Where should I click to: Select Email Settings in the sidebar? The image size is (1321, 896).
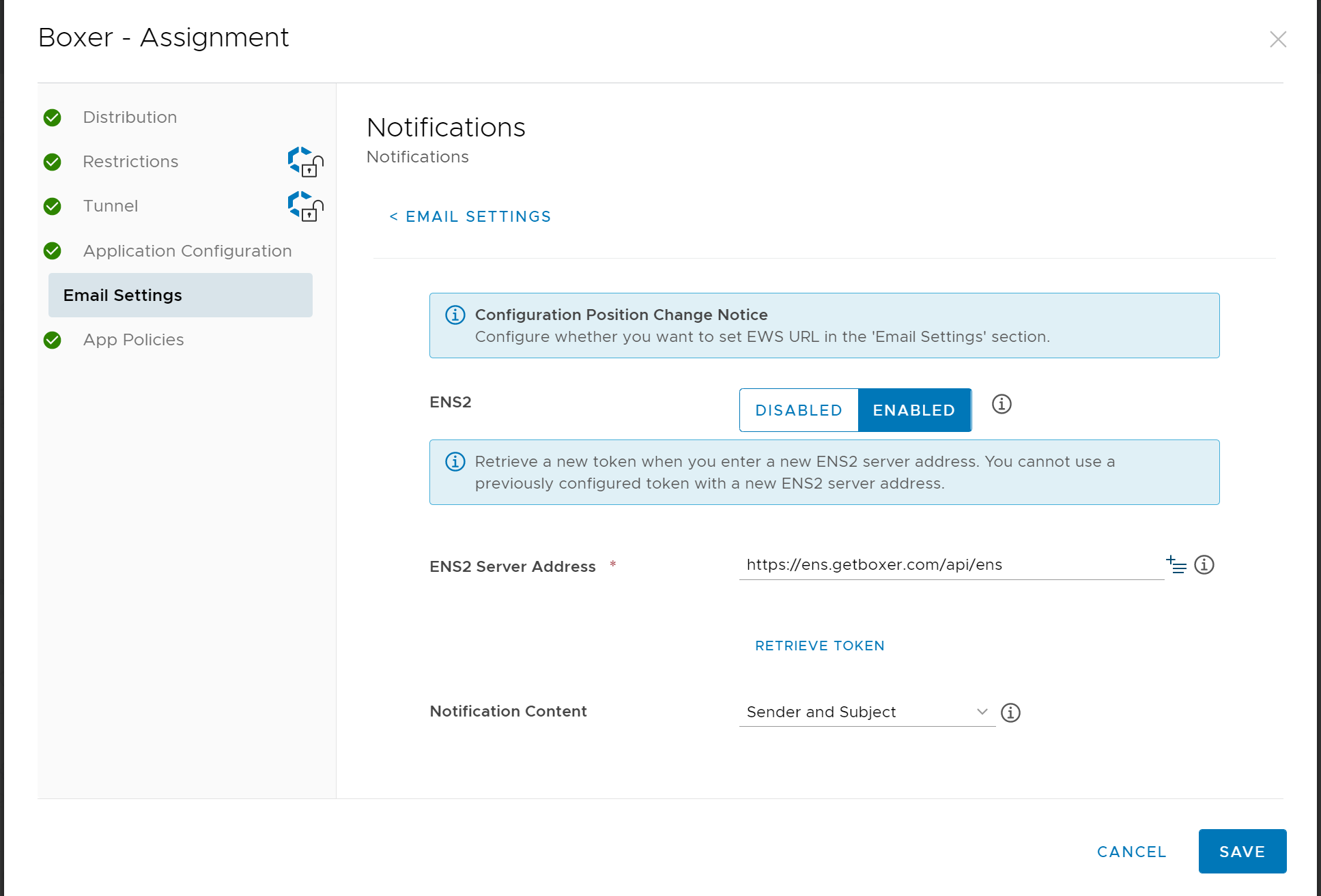[x=180, y=295]
